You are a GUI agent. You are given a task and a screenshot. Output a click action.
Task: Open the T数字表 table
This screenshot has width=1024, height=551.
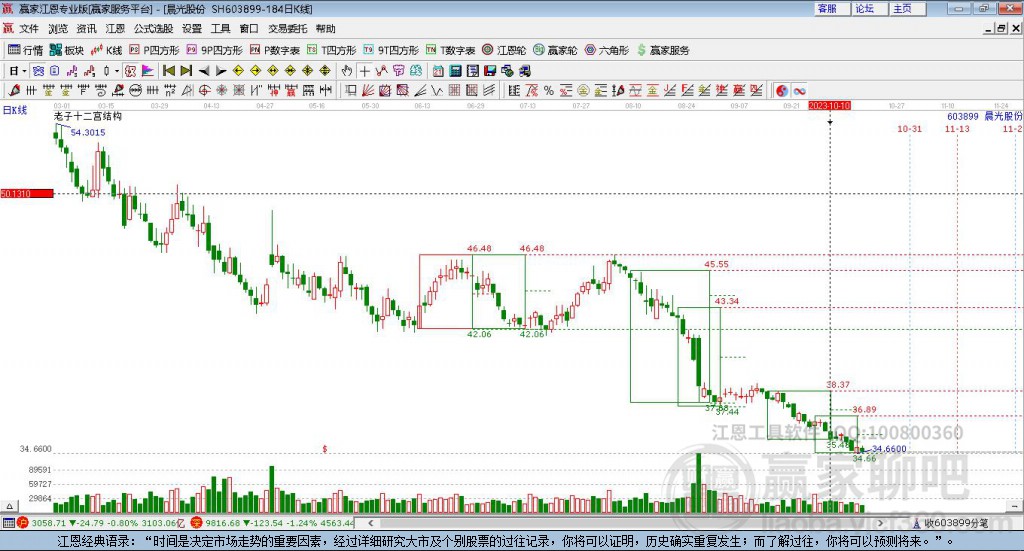(451, 50)
